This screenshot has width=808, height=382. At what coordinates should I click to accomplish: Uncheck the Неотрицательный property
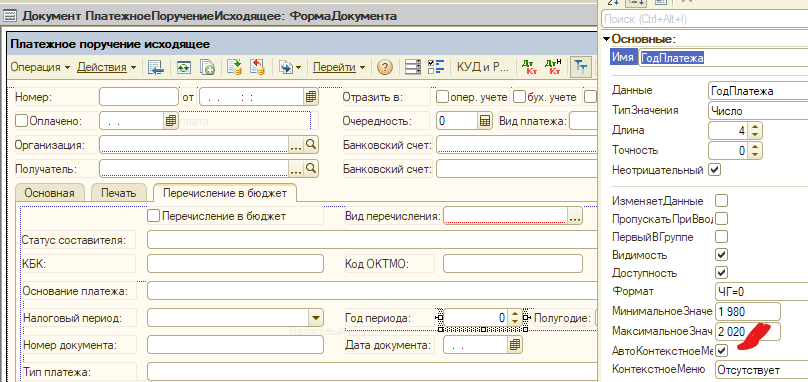coord(714,169)
